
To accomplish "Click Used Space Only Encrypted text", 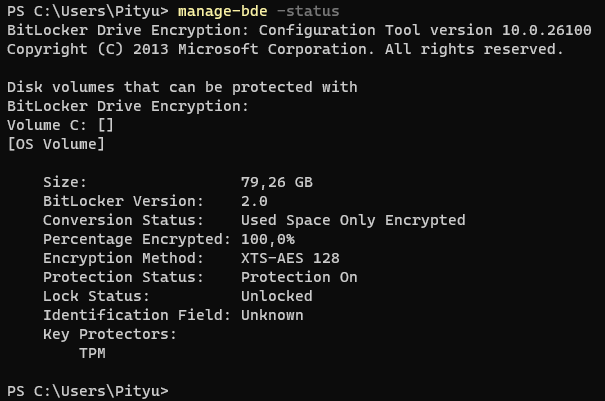I will pyautogui.click(x=353, y=220).
